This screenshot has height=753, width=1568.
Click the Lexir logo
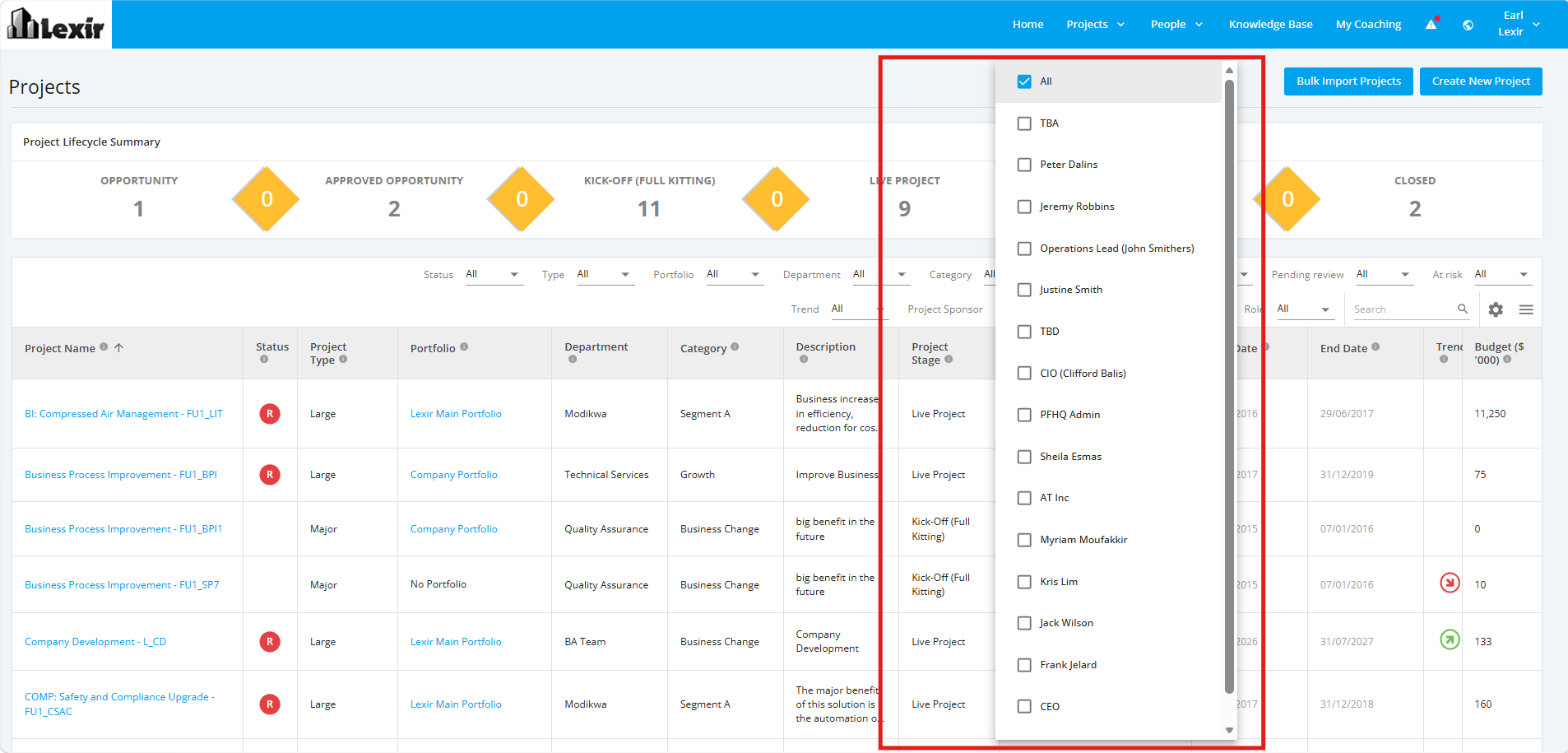56,24
